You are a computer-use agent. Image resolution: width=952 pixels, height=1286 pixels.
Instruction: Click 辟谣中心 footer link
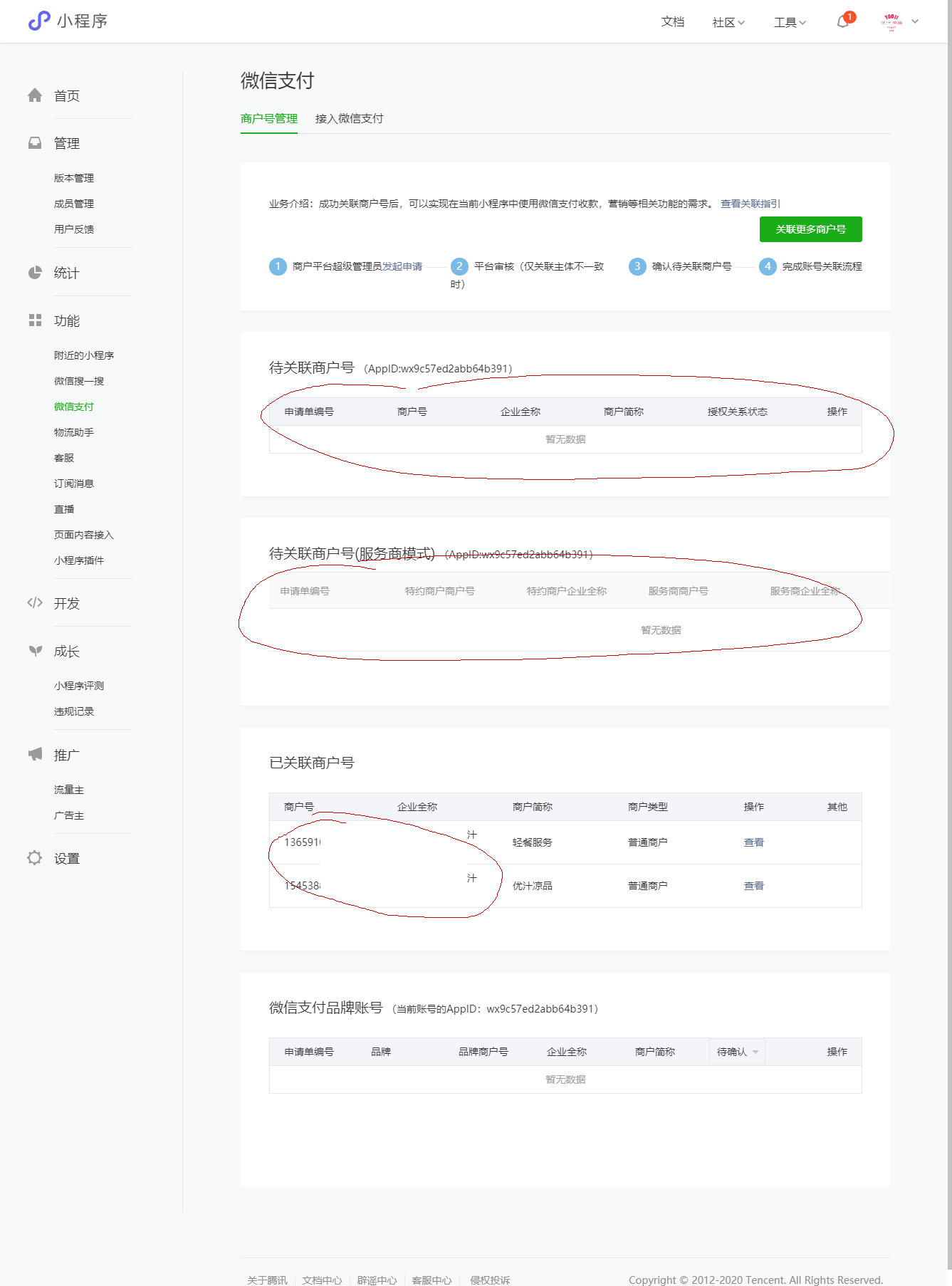377,1280
